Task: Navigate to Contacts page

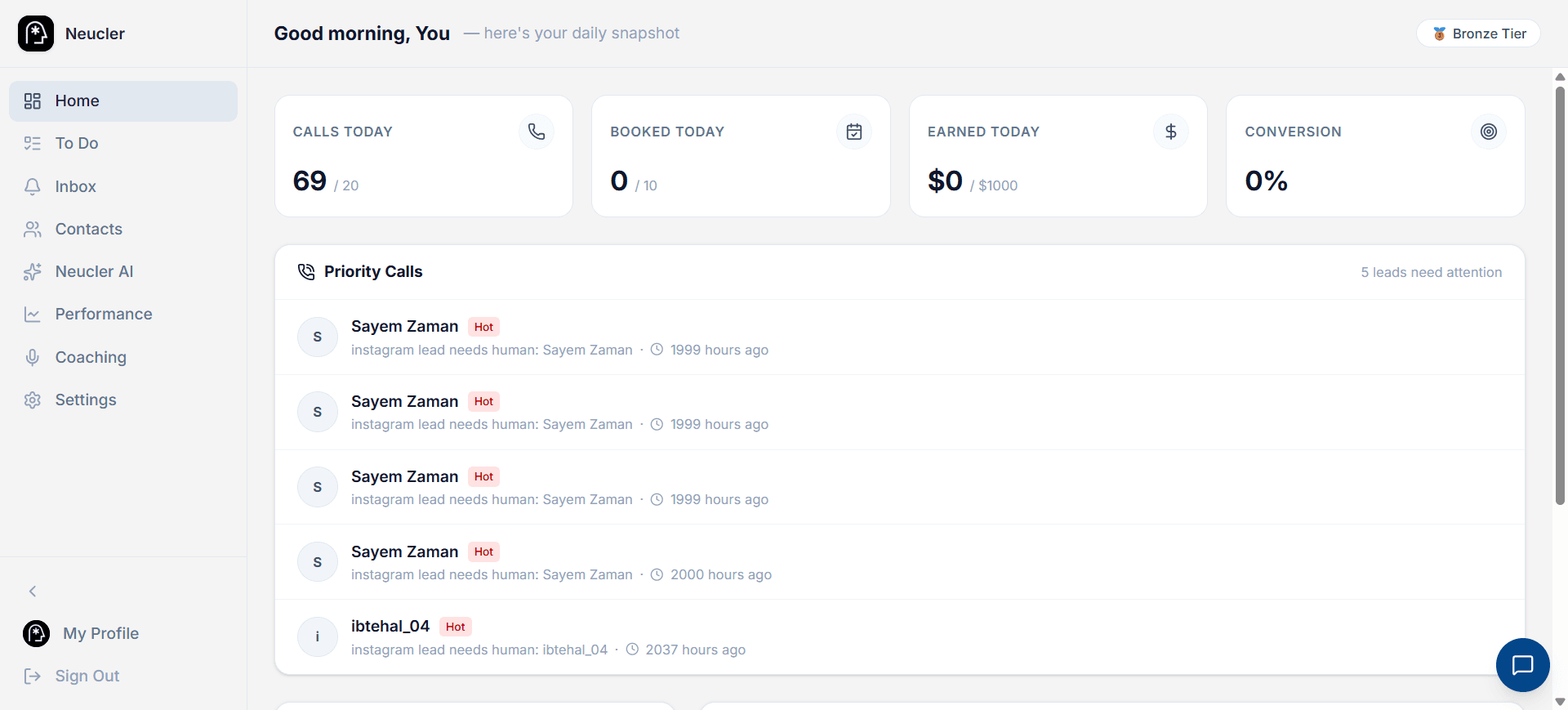Action: (123, 230)
